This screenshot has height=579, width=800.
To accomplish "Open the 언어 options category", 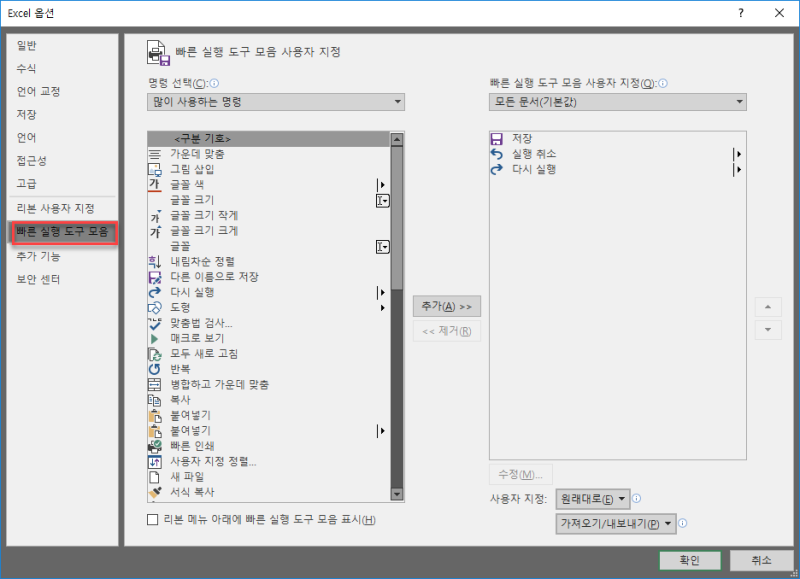I will tap(27, 137).
